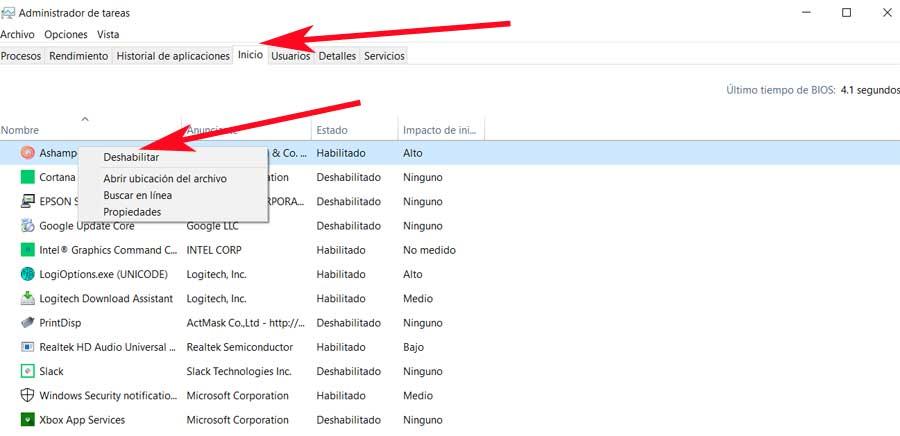Switch to the Usuarios tab
Image resolution: width=900 pixels, height=436 pixels.
291,56
